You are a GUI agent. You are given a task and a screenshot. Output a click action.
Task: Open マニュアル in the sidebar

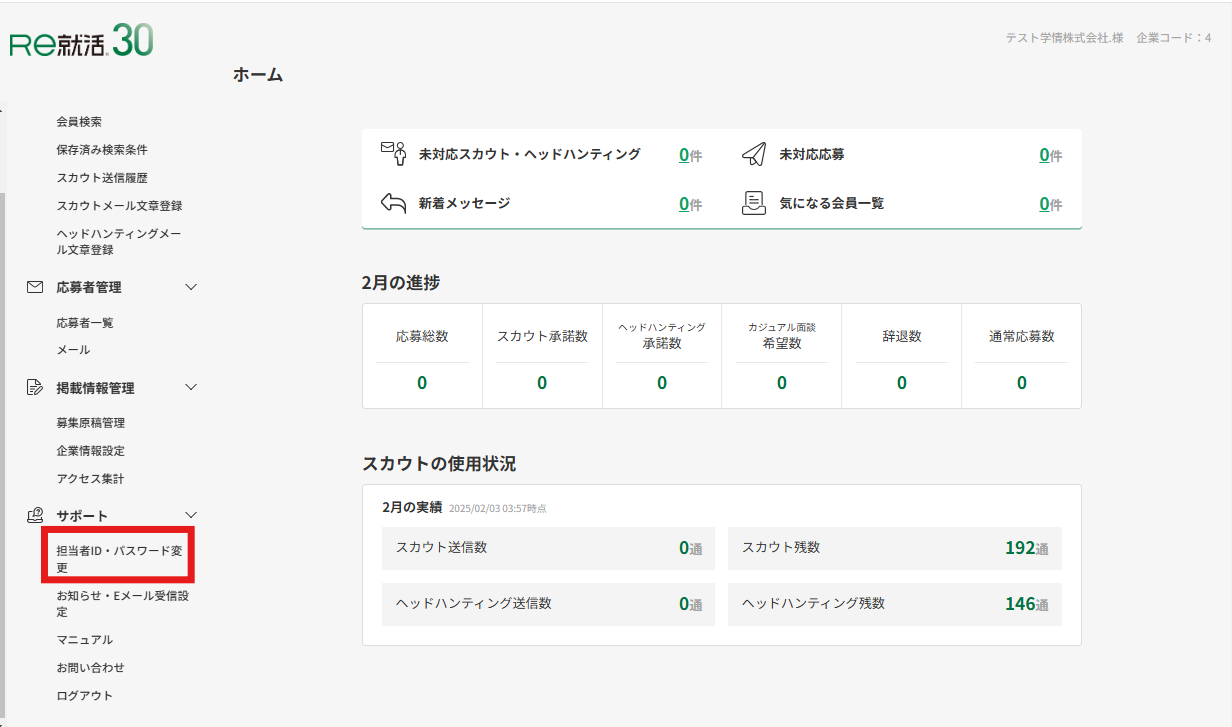[85, 640]
